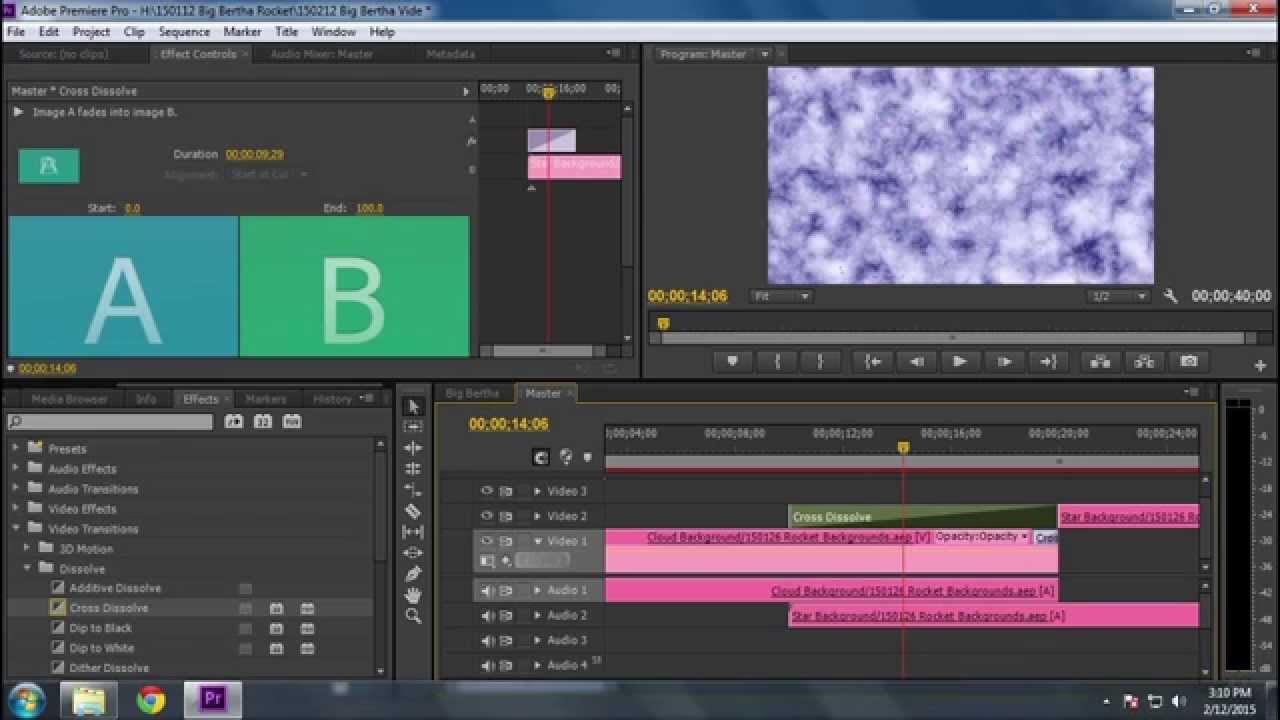Viewport: 1280px width, 720px height.
Task: Click the timeline Add Marker icon
Action: click(x=587, y=457)
